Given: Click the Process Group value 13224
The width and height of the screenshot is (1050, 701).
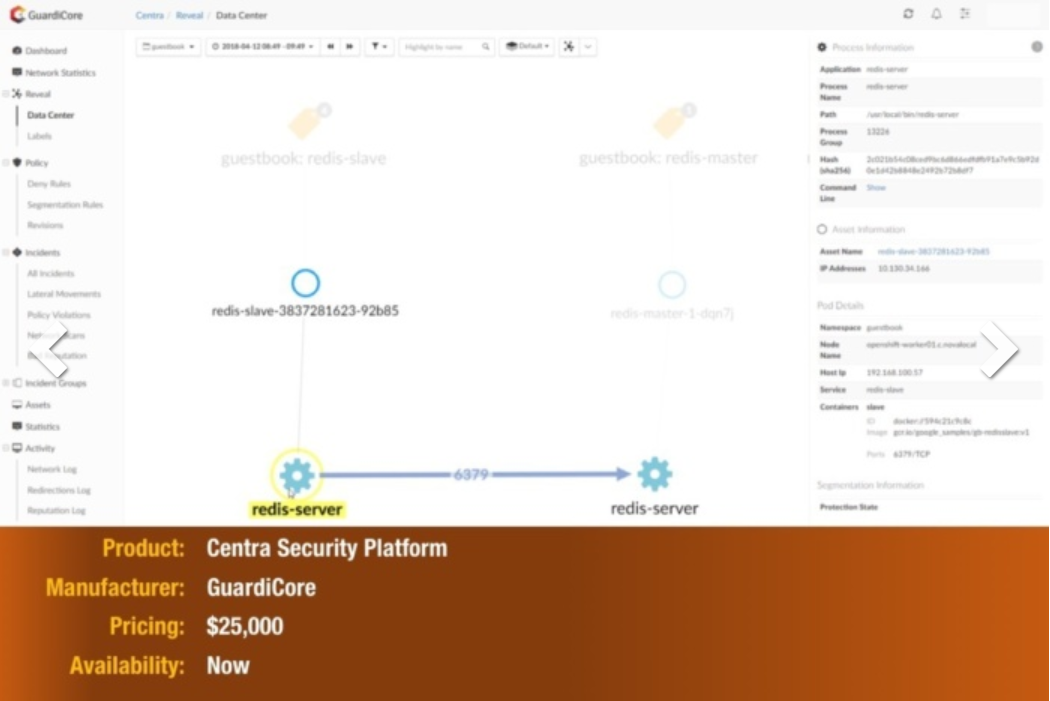Looking at the screenshot, I should click(877, 132).
